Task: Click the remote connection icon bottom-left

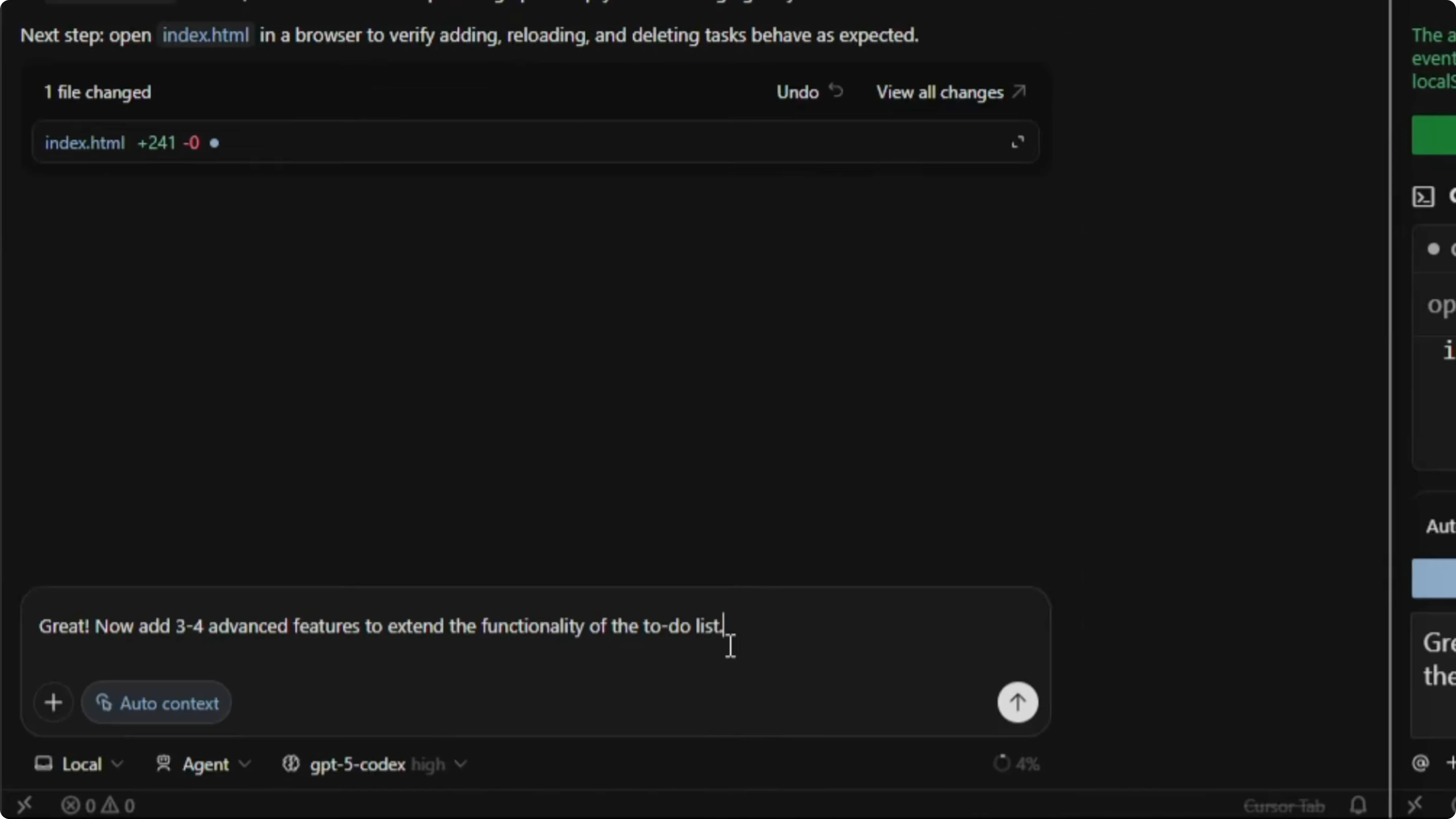Action: [25, 805]
